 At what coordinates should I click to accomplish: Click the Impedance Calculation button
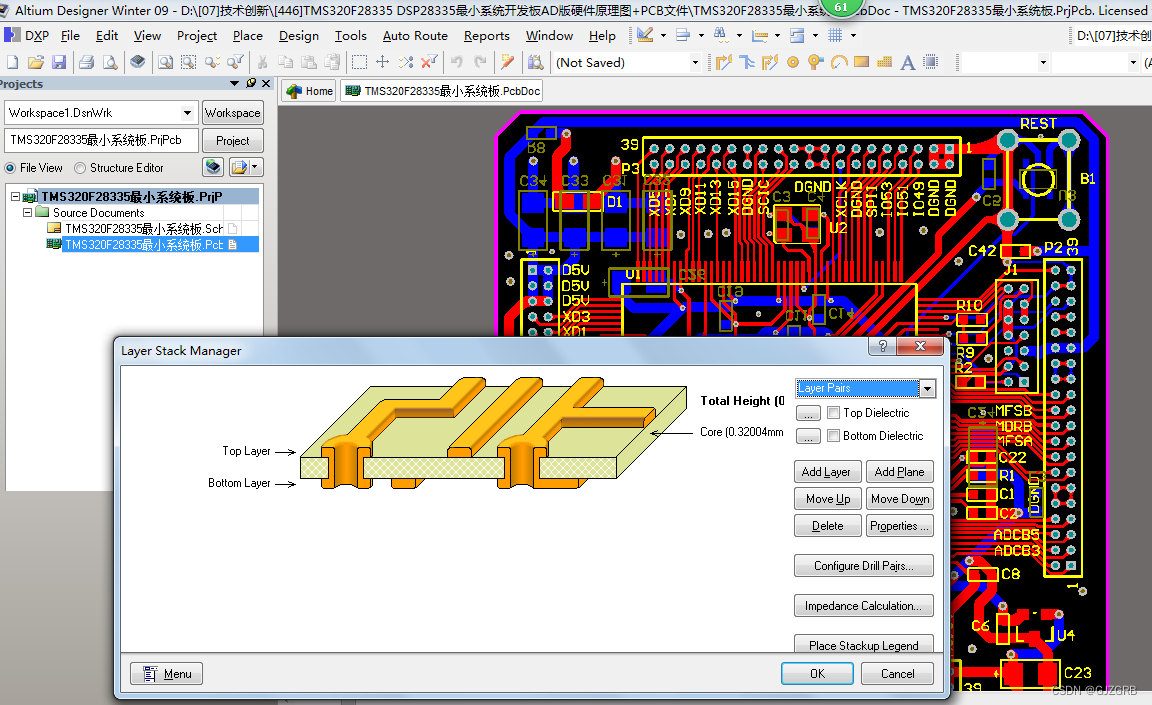864,606
